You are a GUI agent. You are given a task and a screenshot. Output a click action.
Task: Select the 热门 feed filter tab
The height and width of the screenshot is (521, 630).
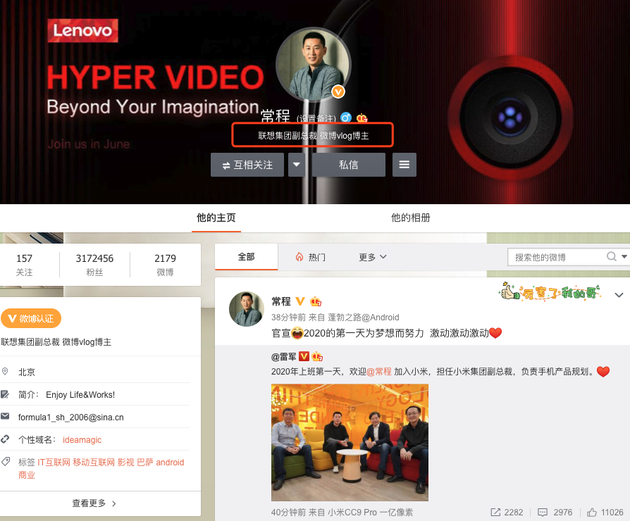[311, 257]
